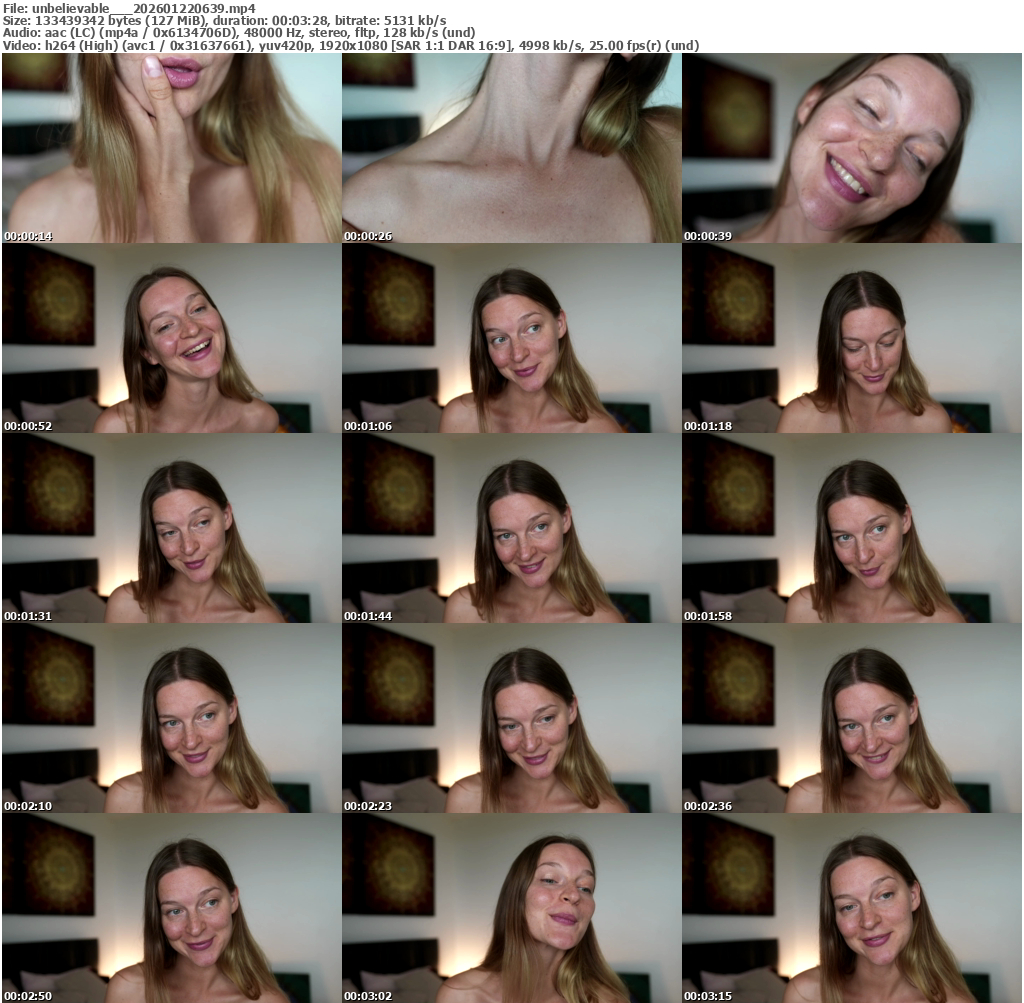The width and height of the screenshot is (1024, 1003).
Task: Click the file name text in header
Action: [129, 8]
